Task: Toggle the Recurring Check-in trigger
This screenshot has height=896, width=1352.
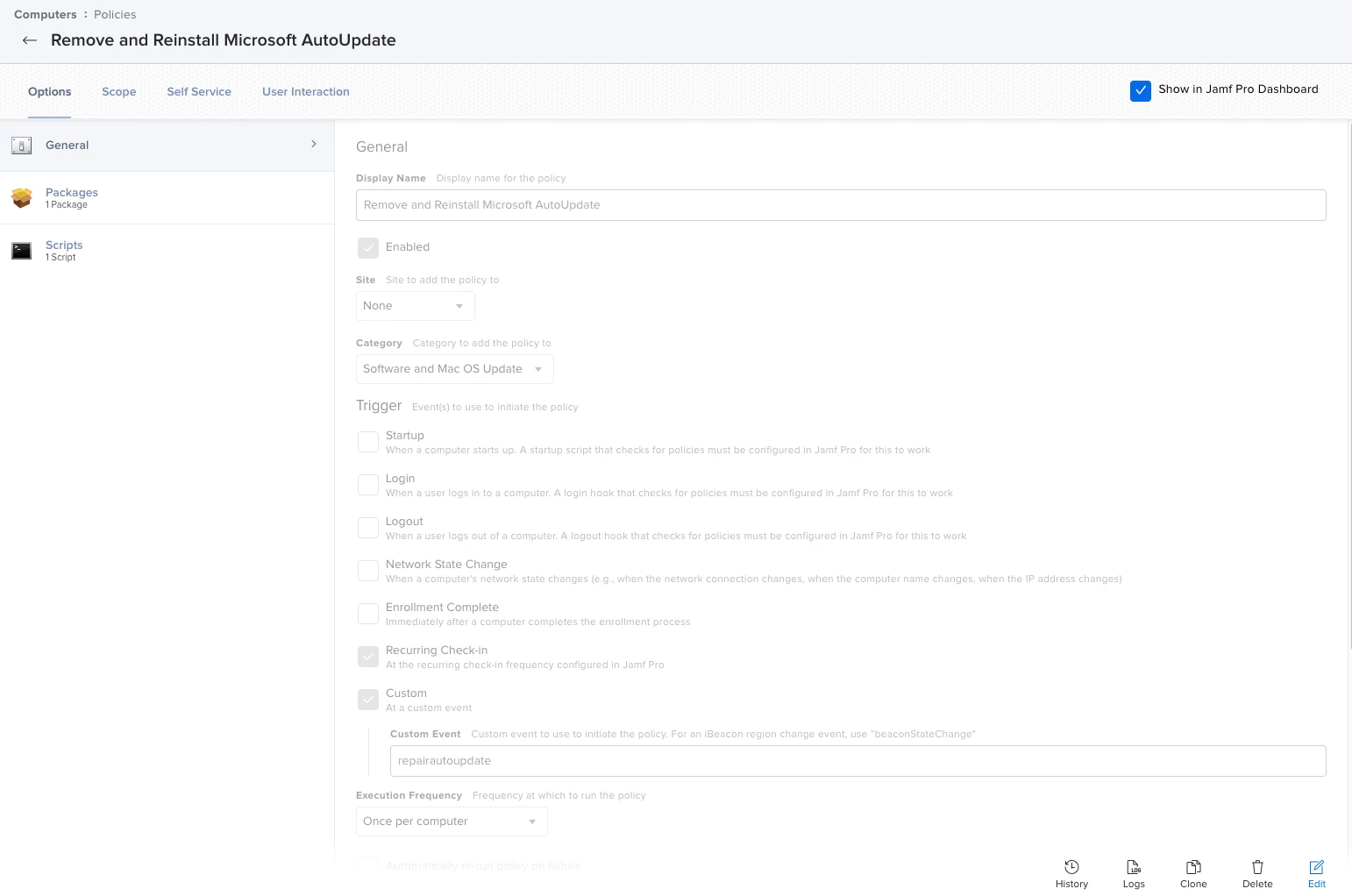Action: 368,657
